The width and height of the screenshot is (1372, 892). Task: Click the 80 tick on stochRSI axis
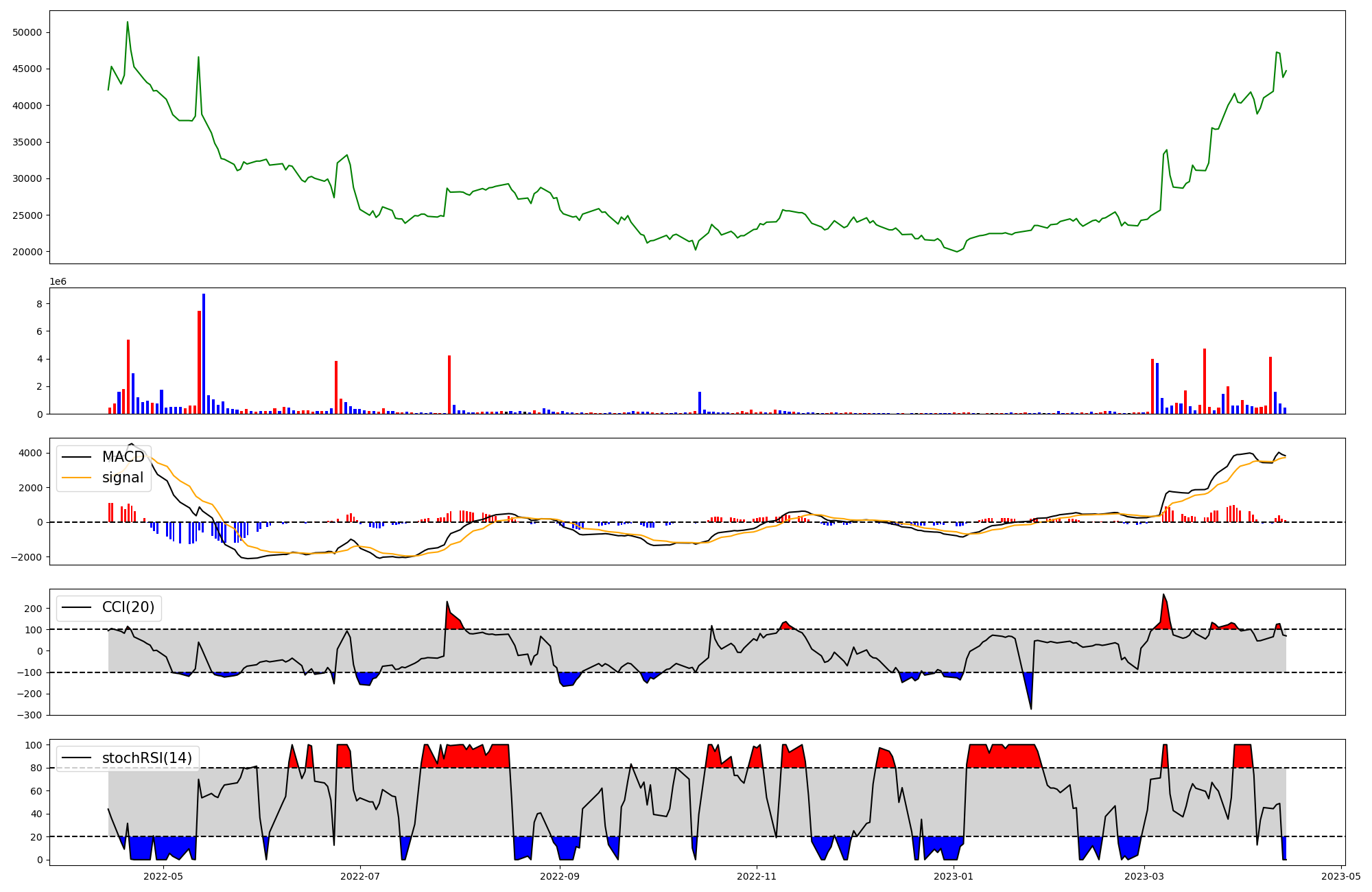[x=36, y=768]
